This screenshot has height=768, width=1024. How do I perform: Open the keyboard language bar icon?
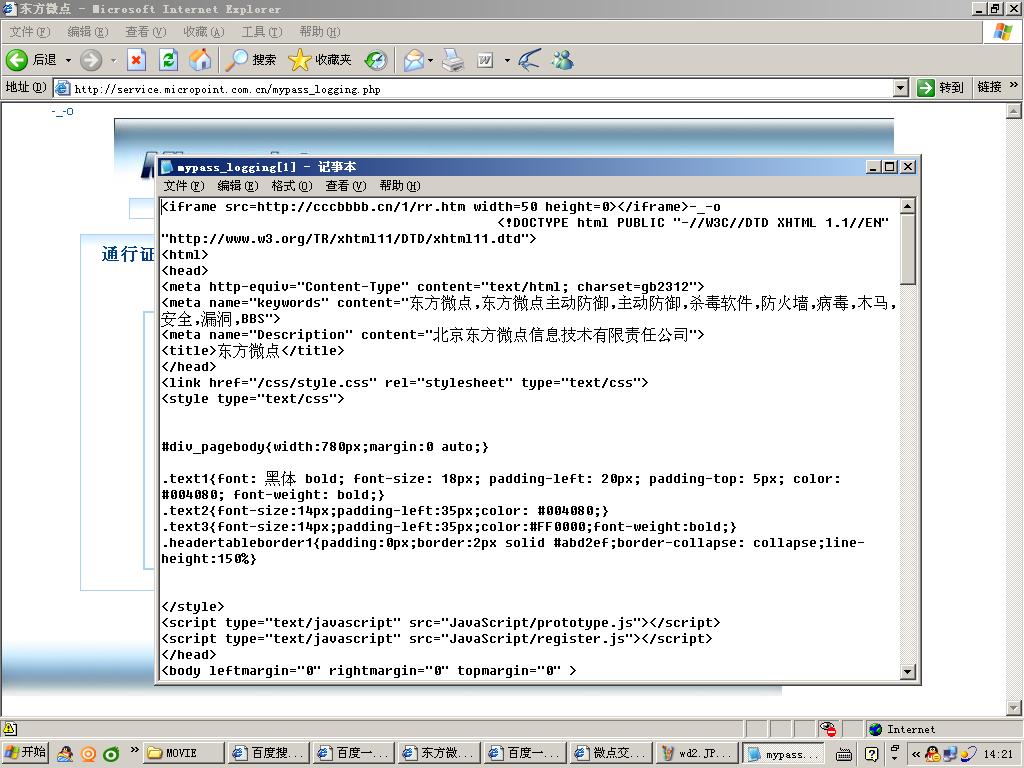844,754
